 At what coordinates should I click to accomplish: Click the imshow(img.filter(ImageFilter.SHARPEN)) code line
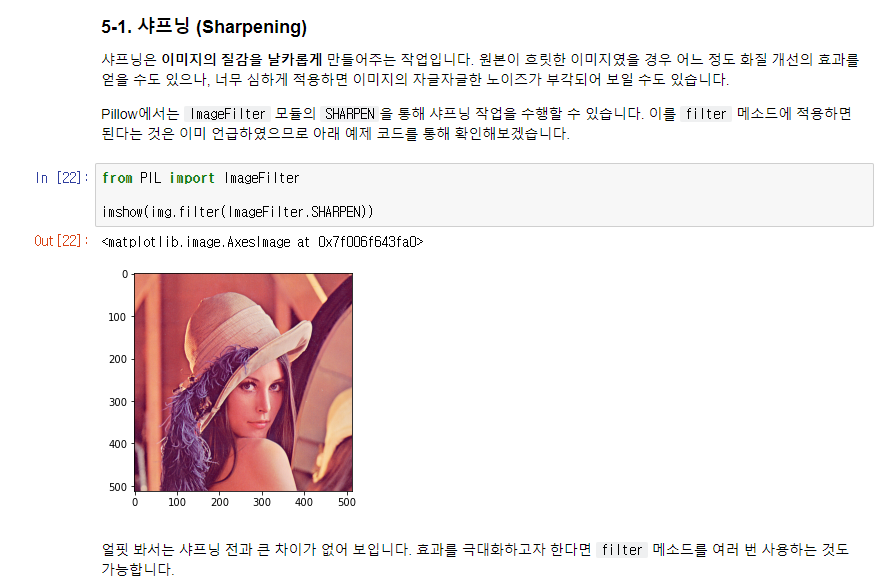click(238, 212)
